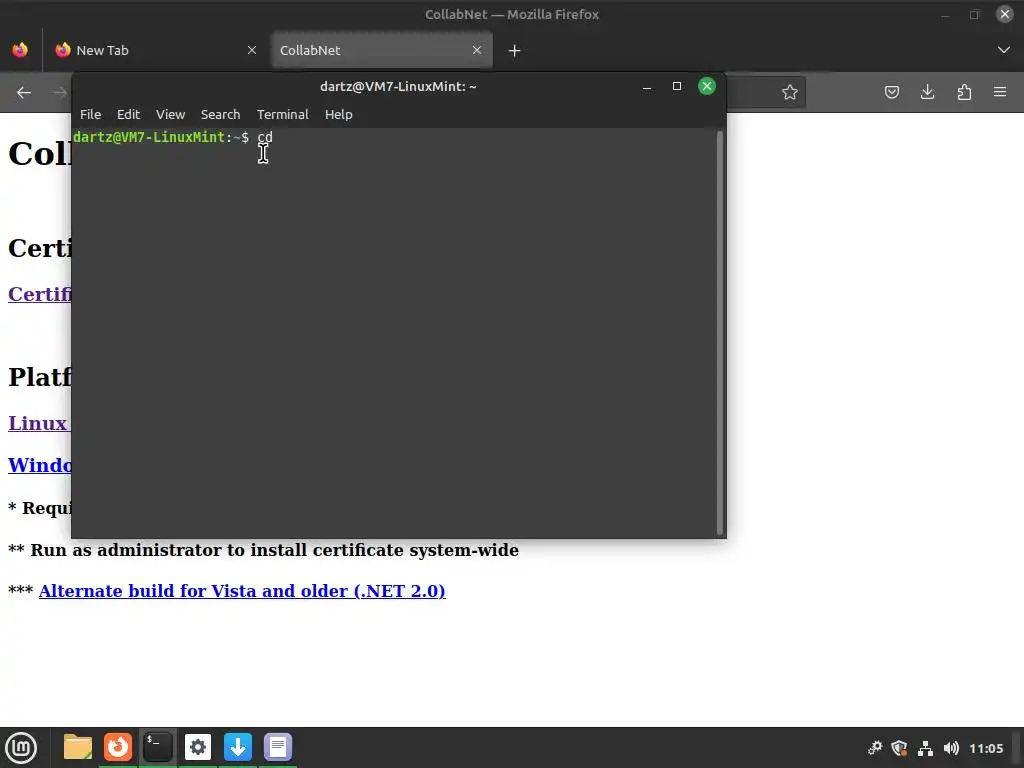The height and width of the screenshot is (768, 1024).
Task: Click the update shield tray icon
Action: pos(899,748)
